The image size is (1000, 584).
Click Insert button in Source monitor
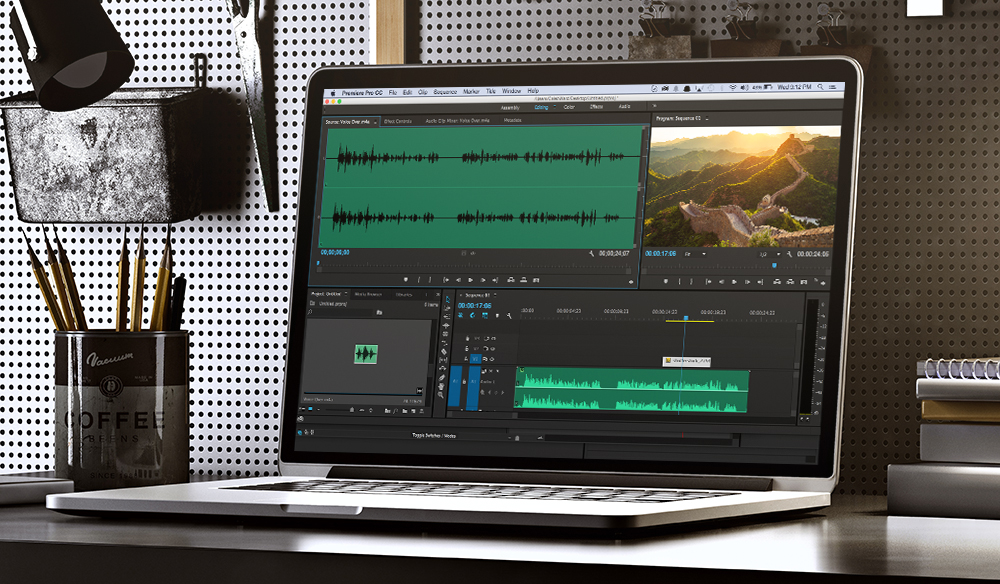[x=511, y=280]
